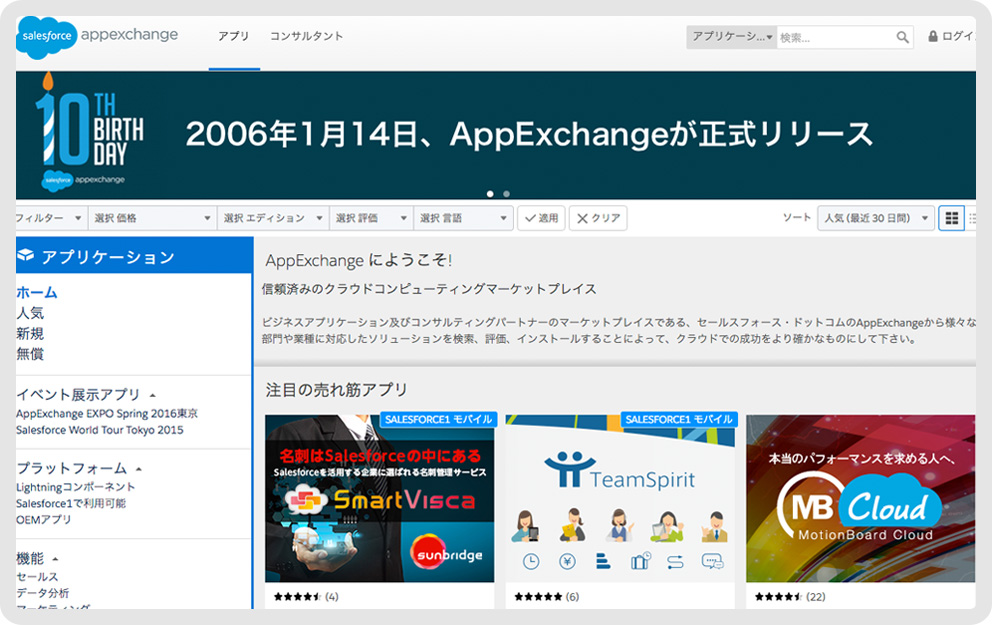The width and height of the screenshot is (992, 625).
Task: Open the アプリ tab
Action: tap(233, 37)
